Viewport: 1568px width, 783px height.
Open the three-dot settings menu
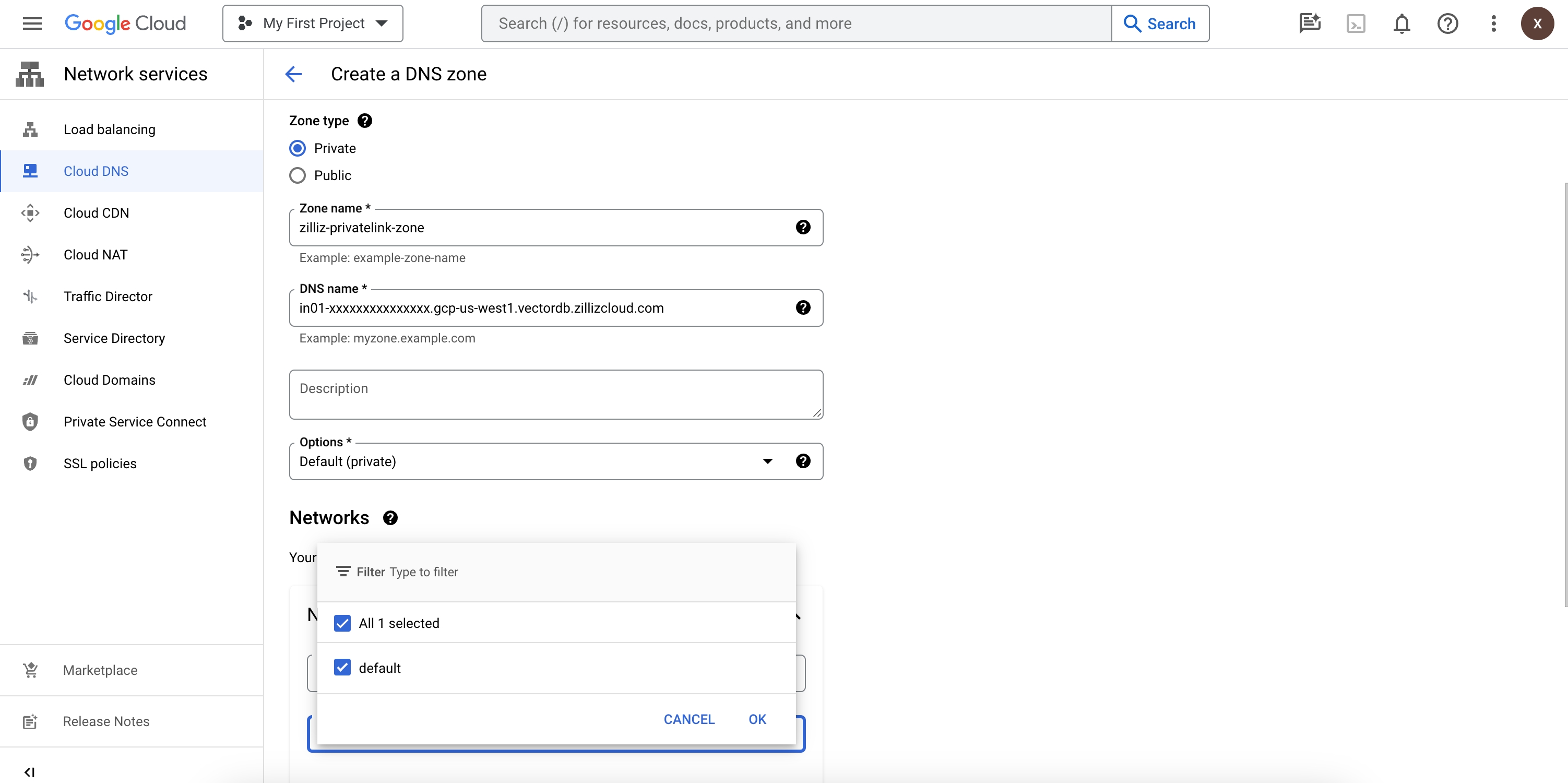tap(1493, 23)
